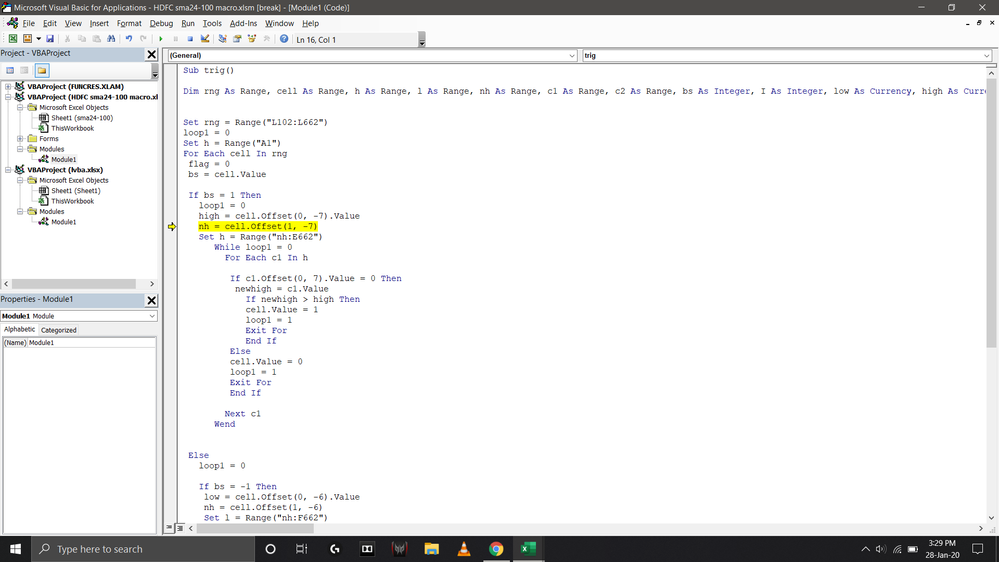
Task: Click Full Module View button
Action: coord(180,528)
